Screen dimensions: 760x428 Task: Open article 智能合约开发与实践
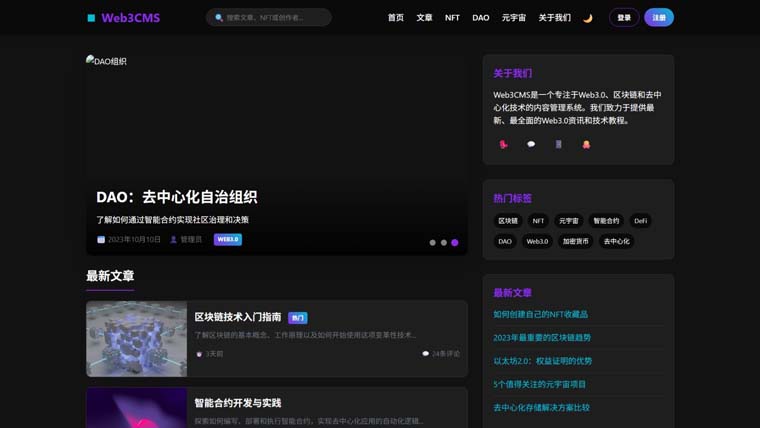pyautogui.click(x=238, y=403)
